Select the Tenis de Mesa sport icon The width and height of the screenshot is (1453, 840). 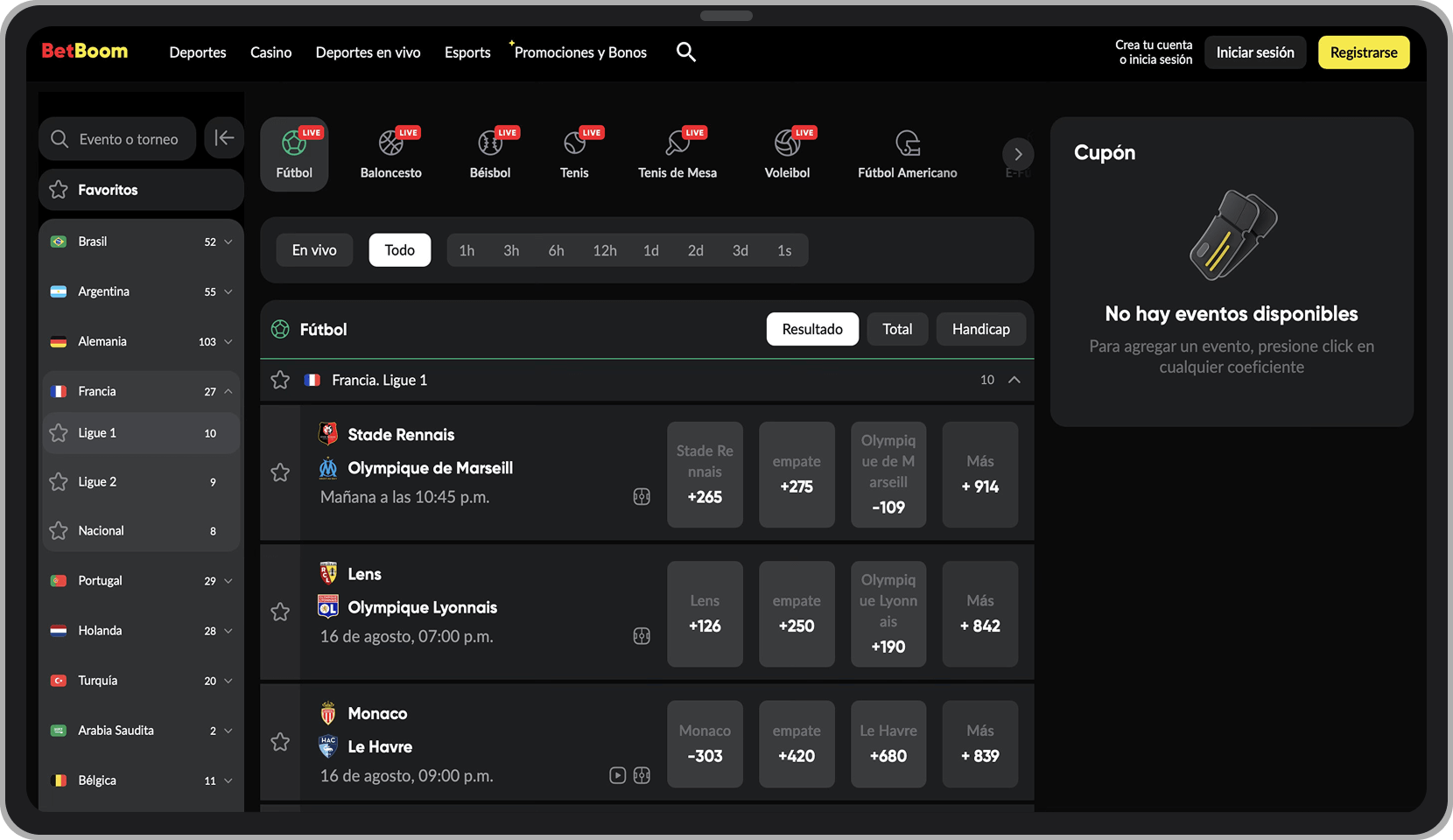click(x=677, y=154)
